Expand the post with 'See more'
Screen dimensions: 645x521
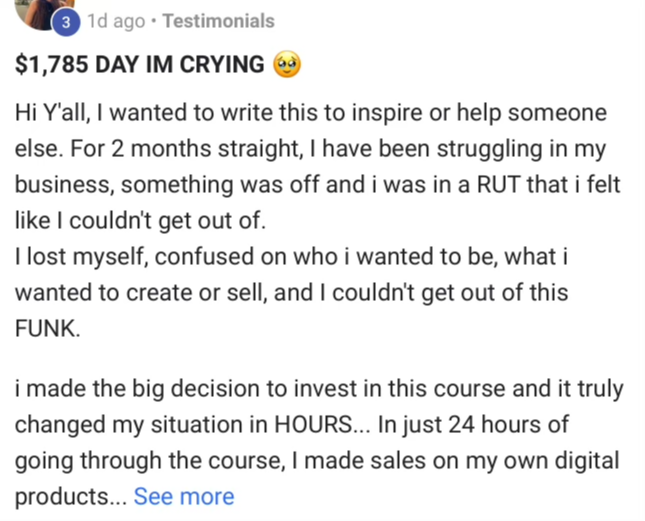184,496
